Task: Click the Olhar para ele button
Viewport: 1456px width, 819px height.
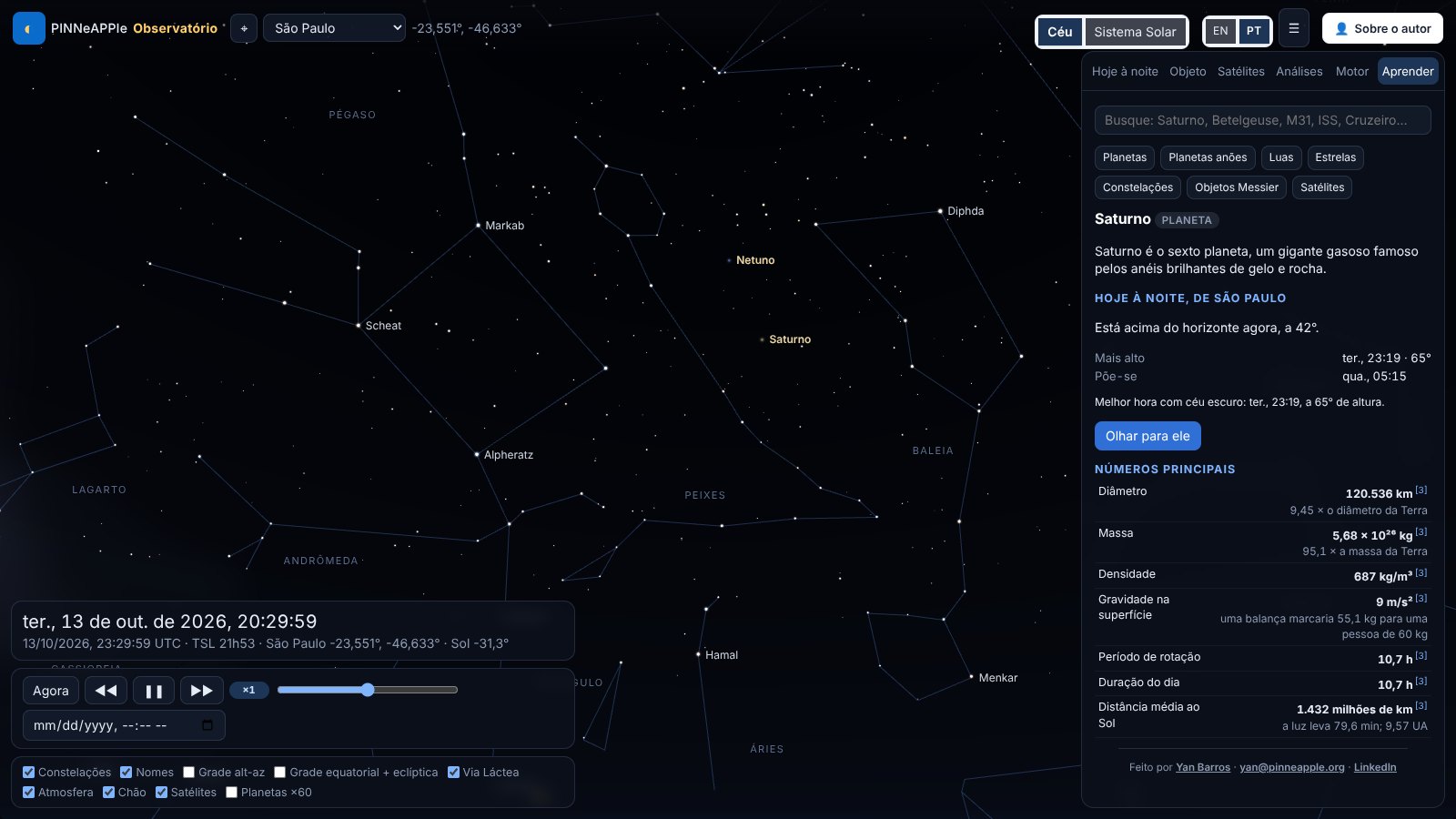Action: point(1148,436)
